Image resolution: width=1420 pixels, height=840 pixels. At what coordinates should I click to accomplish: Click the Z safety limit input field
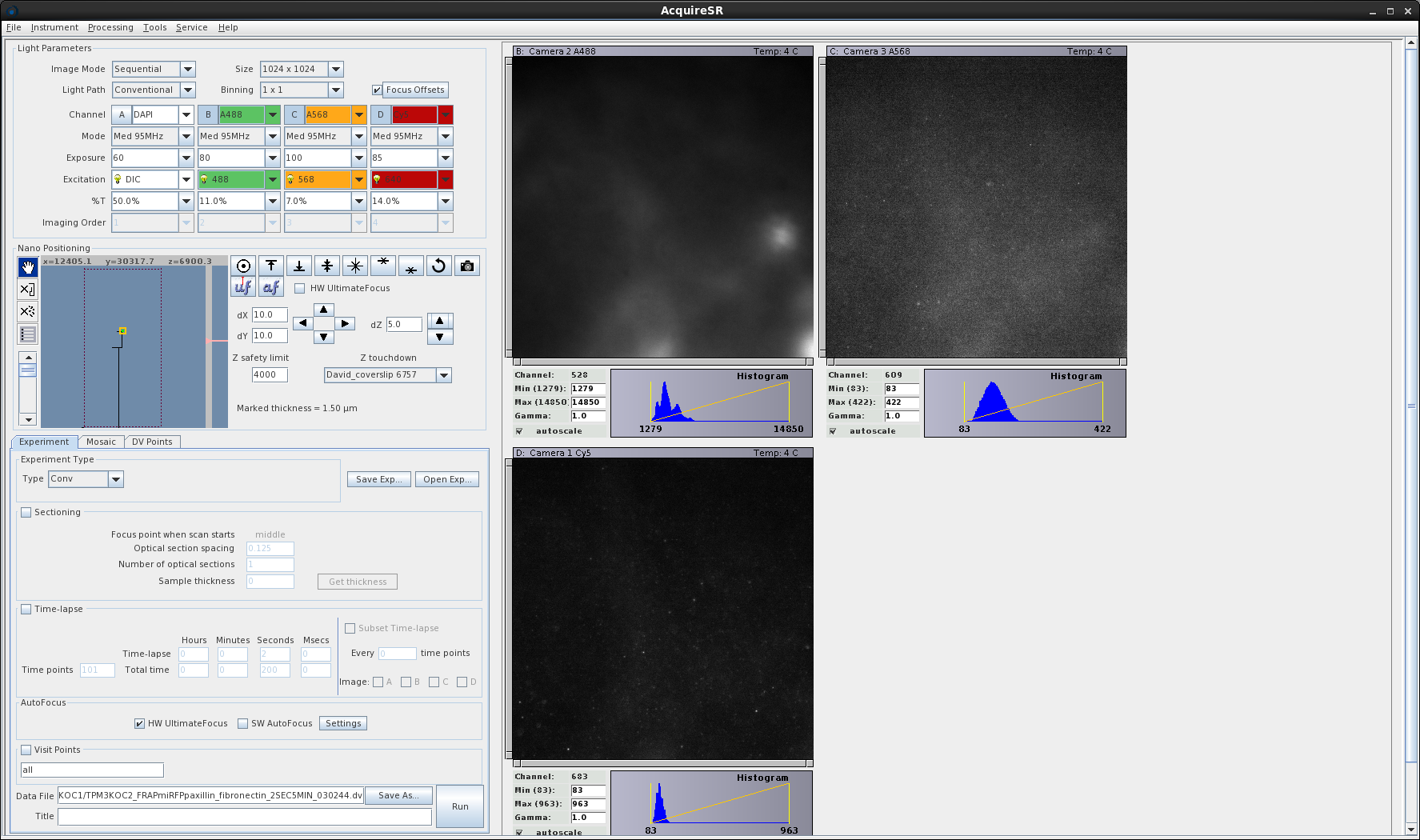[x=270, y=375]
